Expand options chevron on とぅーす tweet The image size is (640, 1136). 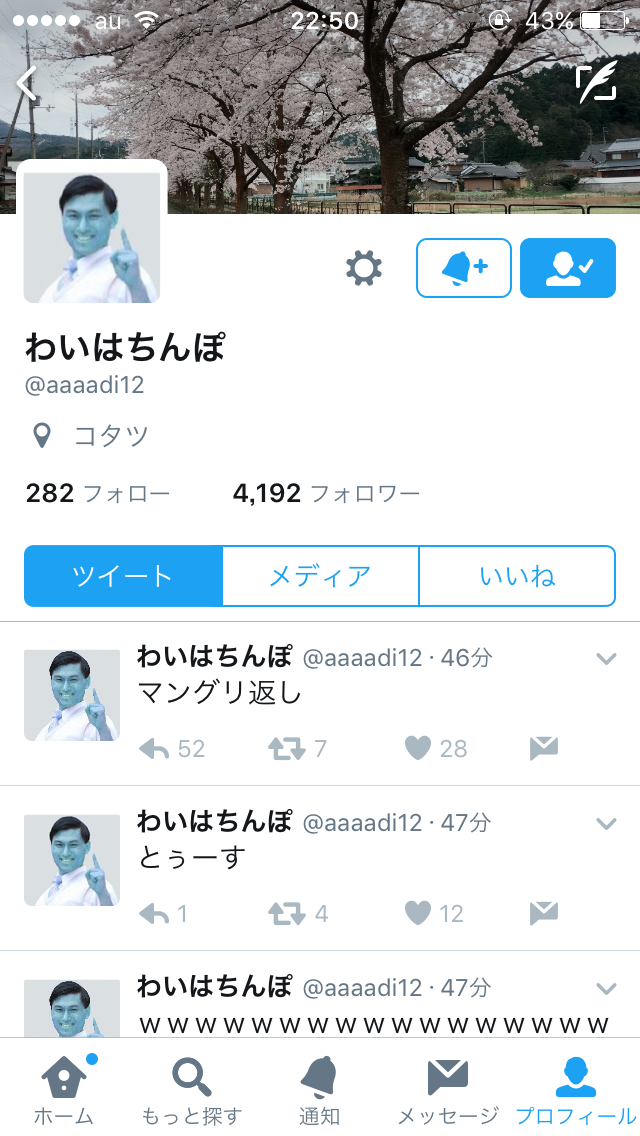[x=606, y=824]
